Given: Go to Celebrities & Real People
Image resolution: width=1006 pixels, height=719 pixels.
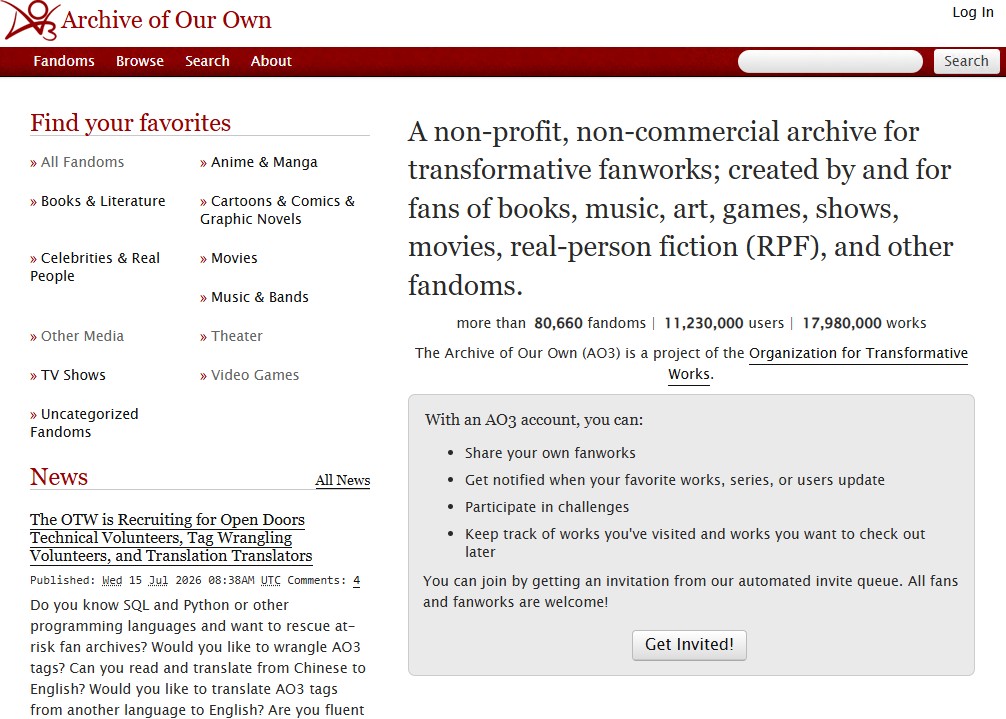Looking at the screenshot, I should click(95, 267).
